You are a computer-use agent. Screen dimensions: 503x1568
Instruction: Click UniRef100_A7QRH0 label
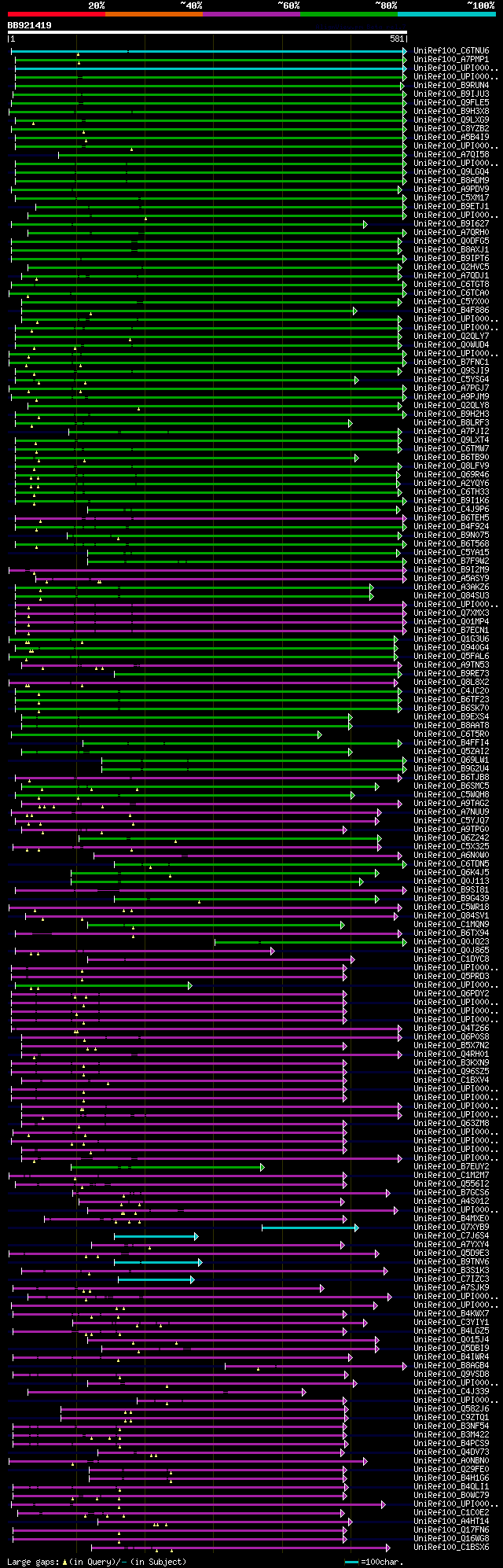click(451, 233)
